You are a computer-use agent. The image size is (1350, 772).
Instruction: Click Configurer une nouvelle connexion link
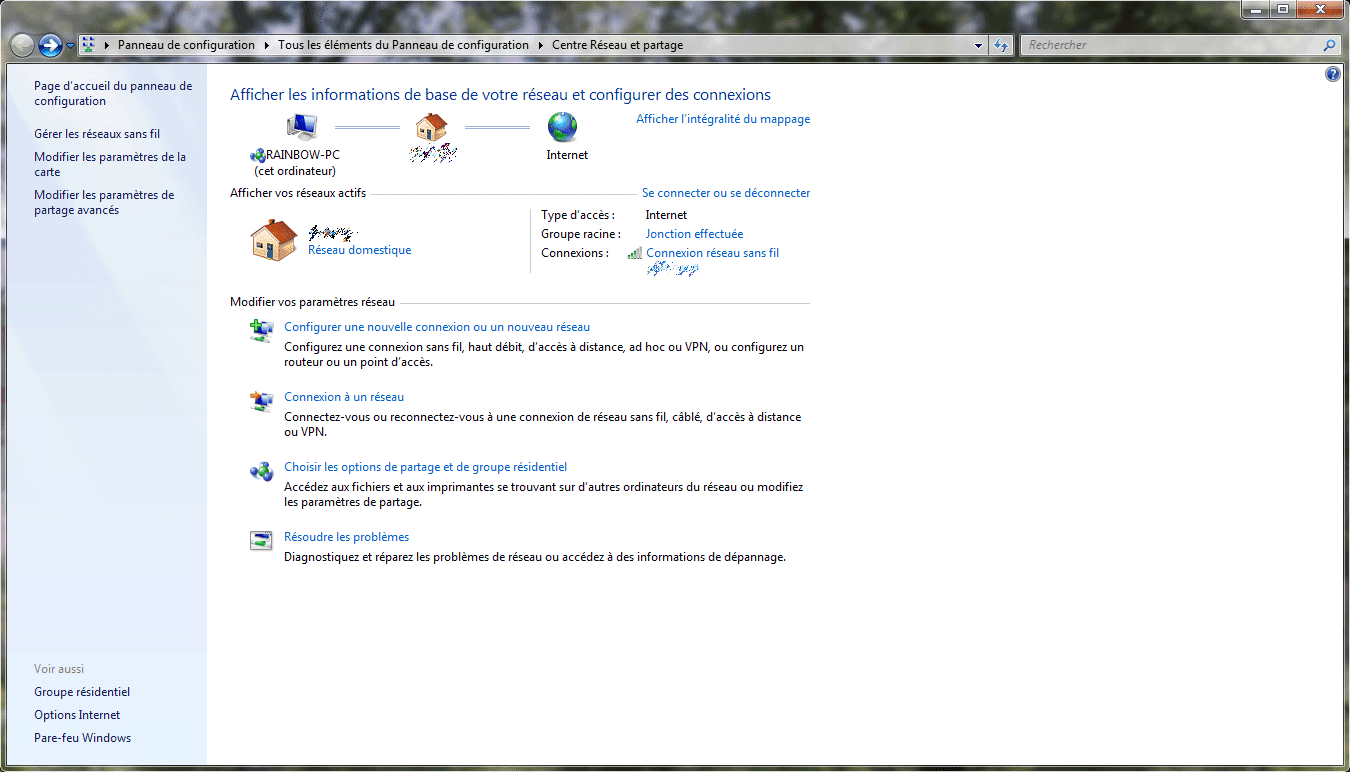point(437,327)
